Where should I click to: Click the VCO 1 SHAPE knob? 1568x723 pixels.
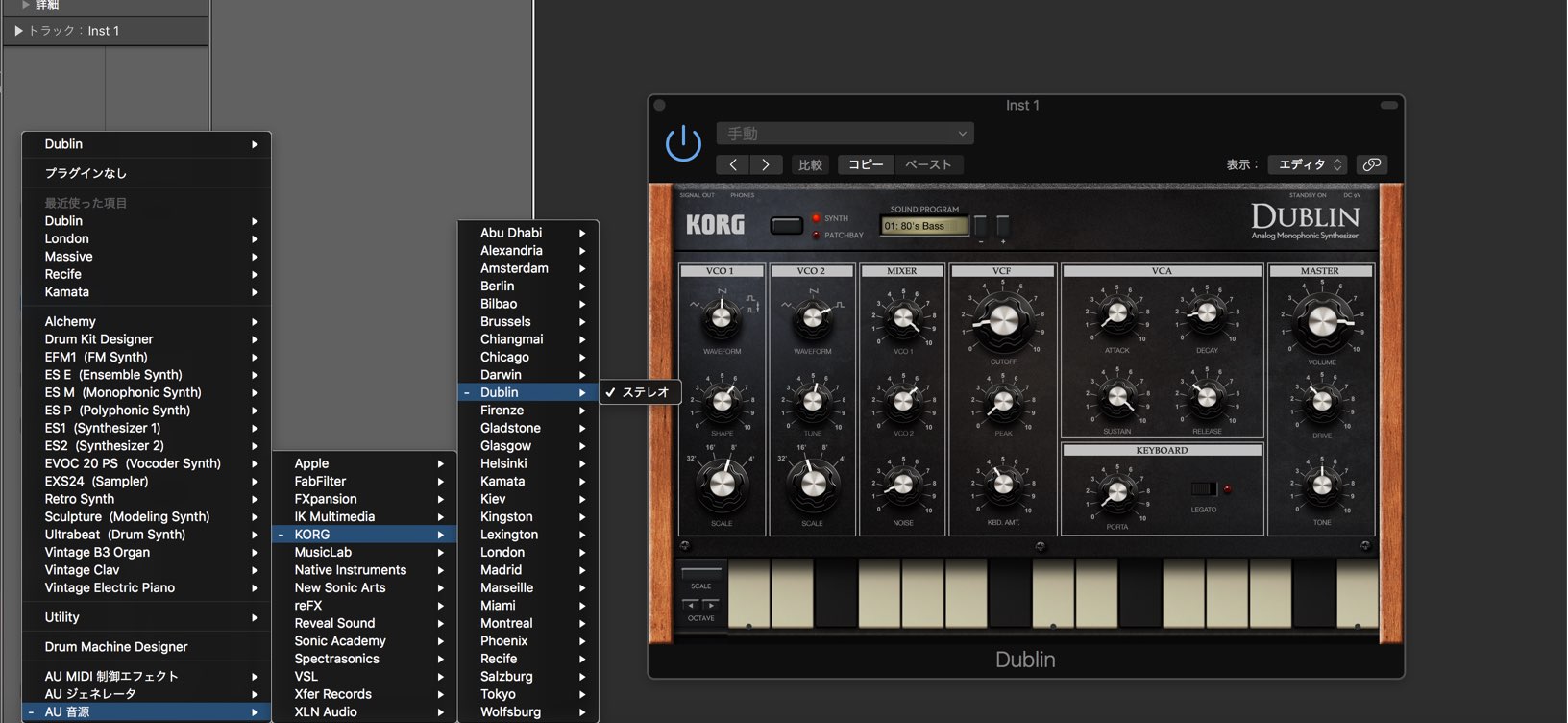[721, 401]
